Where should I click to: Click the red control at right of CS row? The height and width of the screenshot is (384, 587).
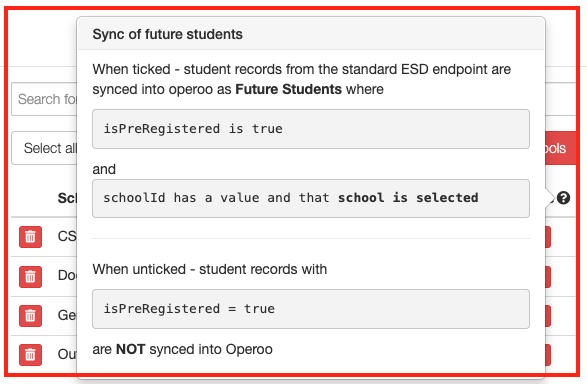548,237
